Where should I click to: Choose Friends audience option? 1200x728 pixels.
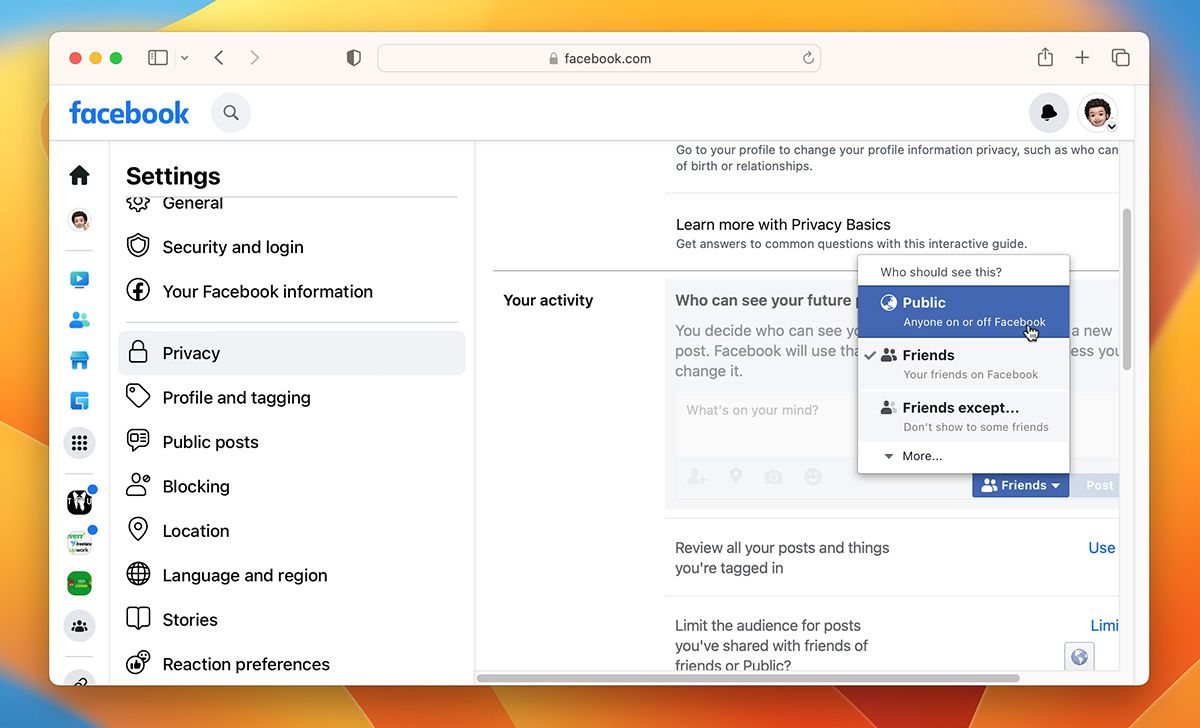tap(964, 364)
